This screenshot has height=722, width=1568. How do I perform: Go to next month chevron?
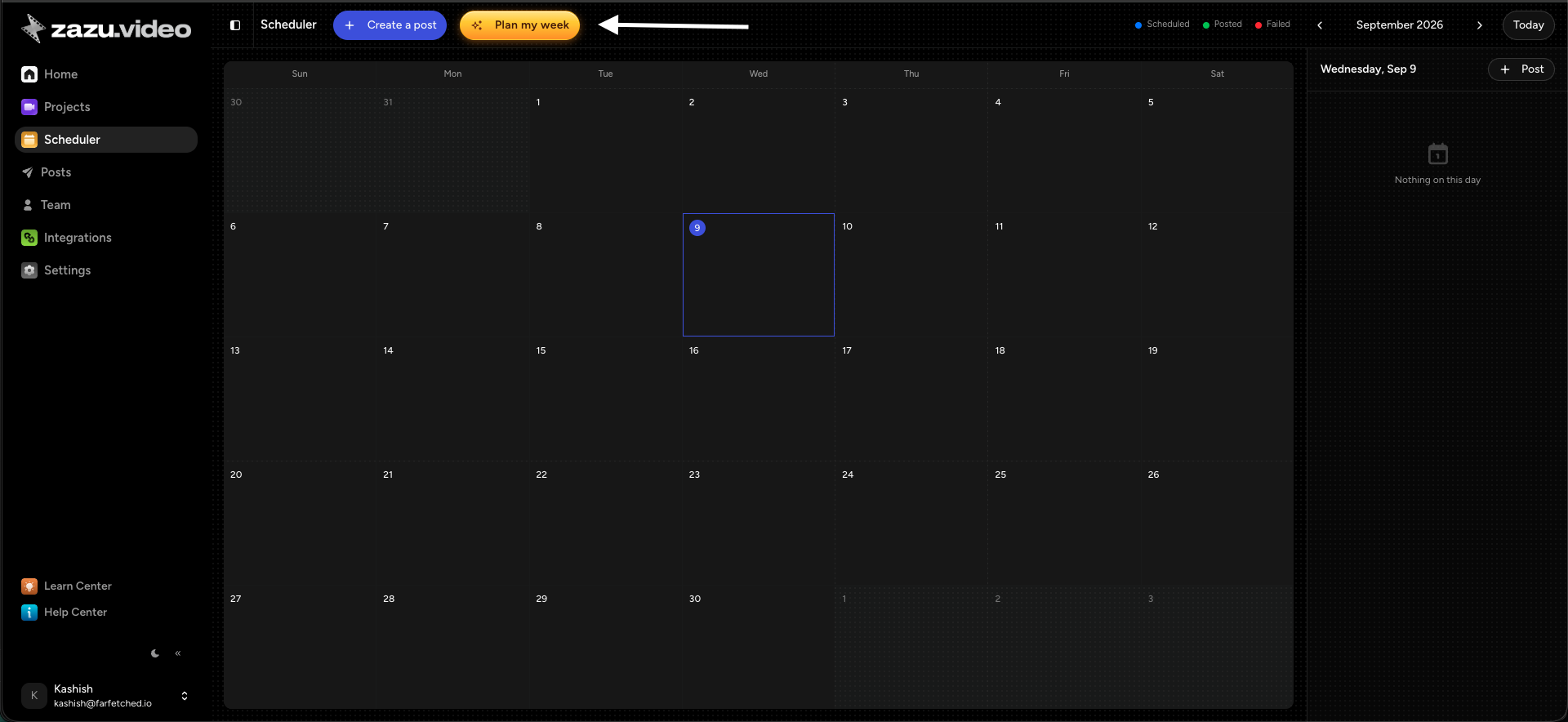click(x=1479, y=25)
